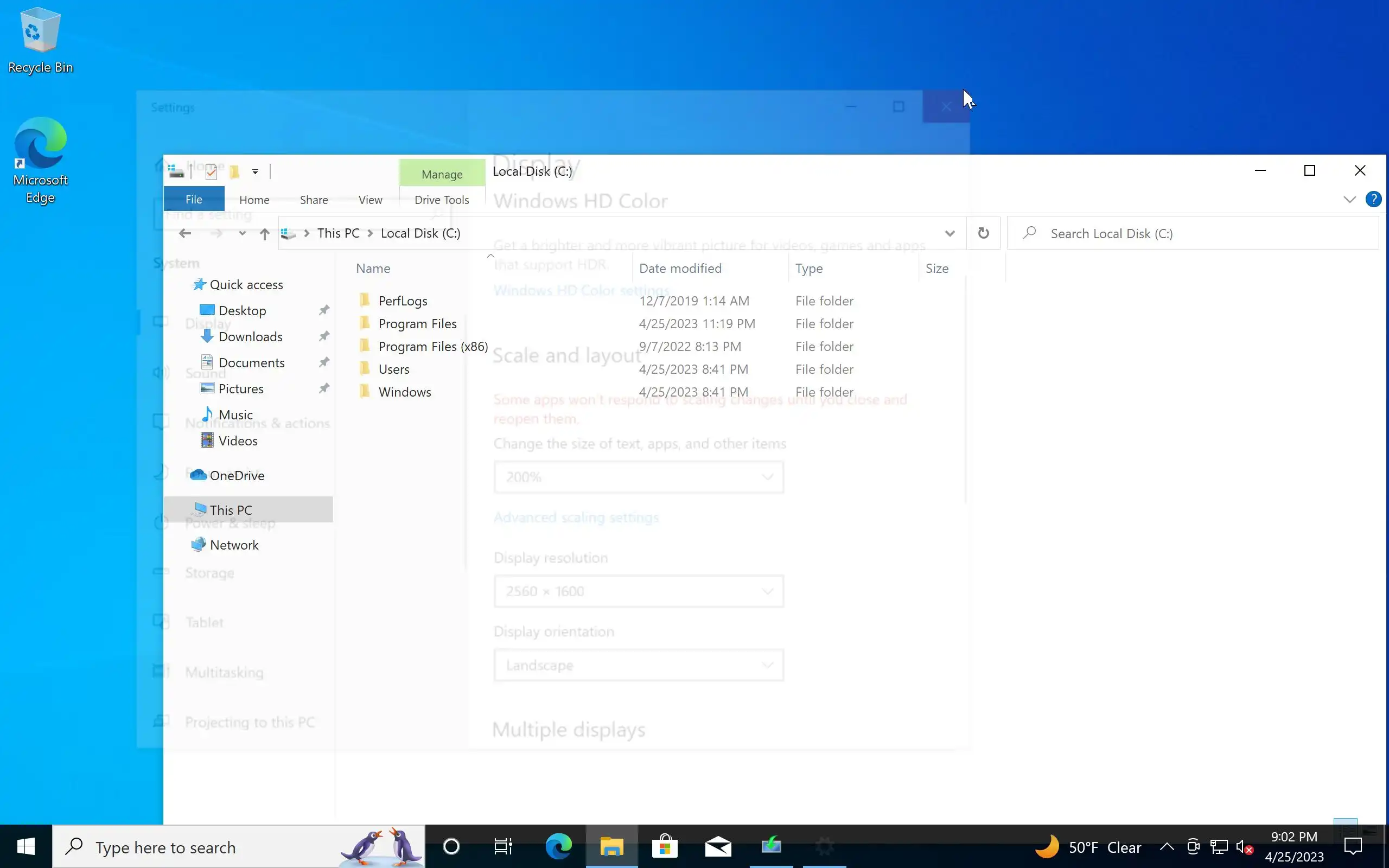Go up one folder level
This screenshot has width=1389, height=868.
coord(264,234)
